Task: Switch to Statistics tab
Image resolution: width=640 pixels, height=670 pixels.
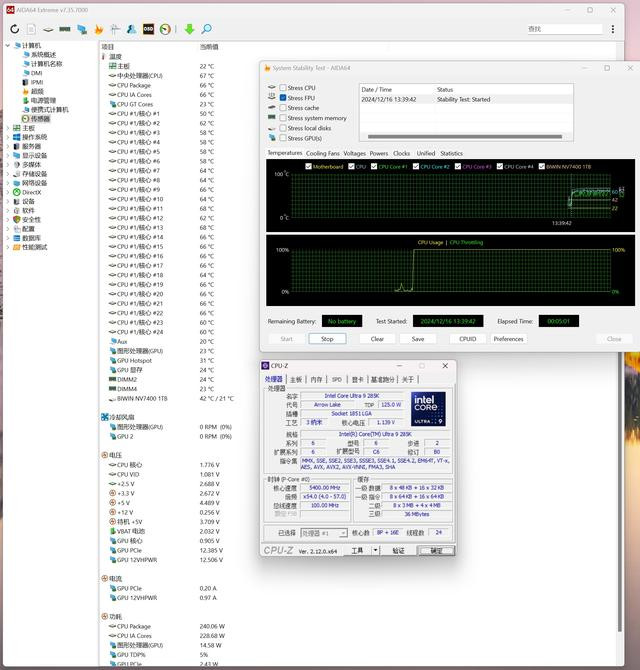Action: click(x=451, y=153)
